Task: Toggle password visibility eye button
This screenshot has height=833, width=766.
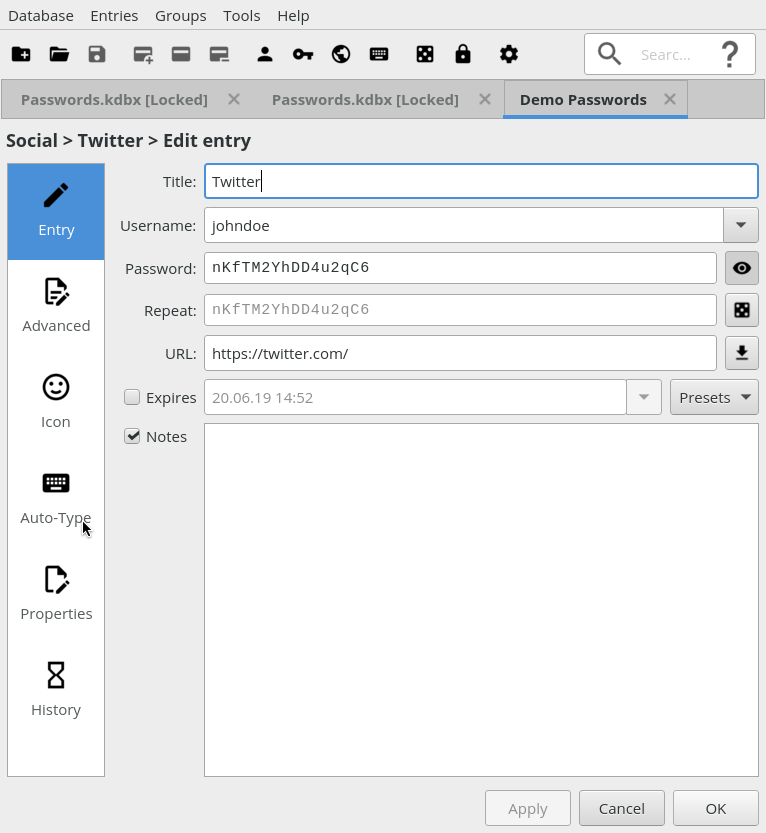Action: pos(742,268)
